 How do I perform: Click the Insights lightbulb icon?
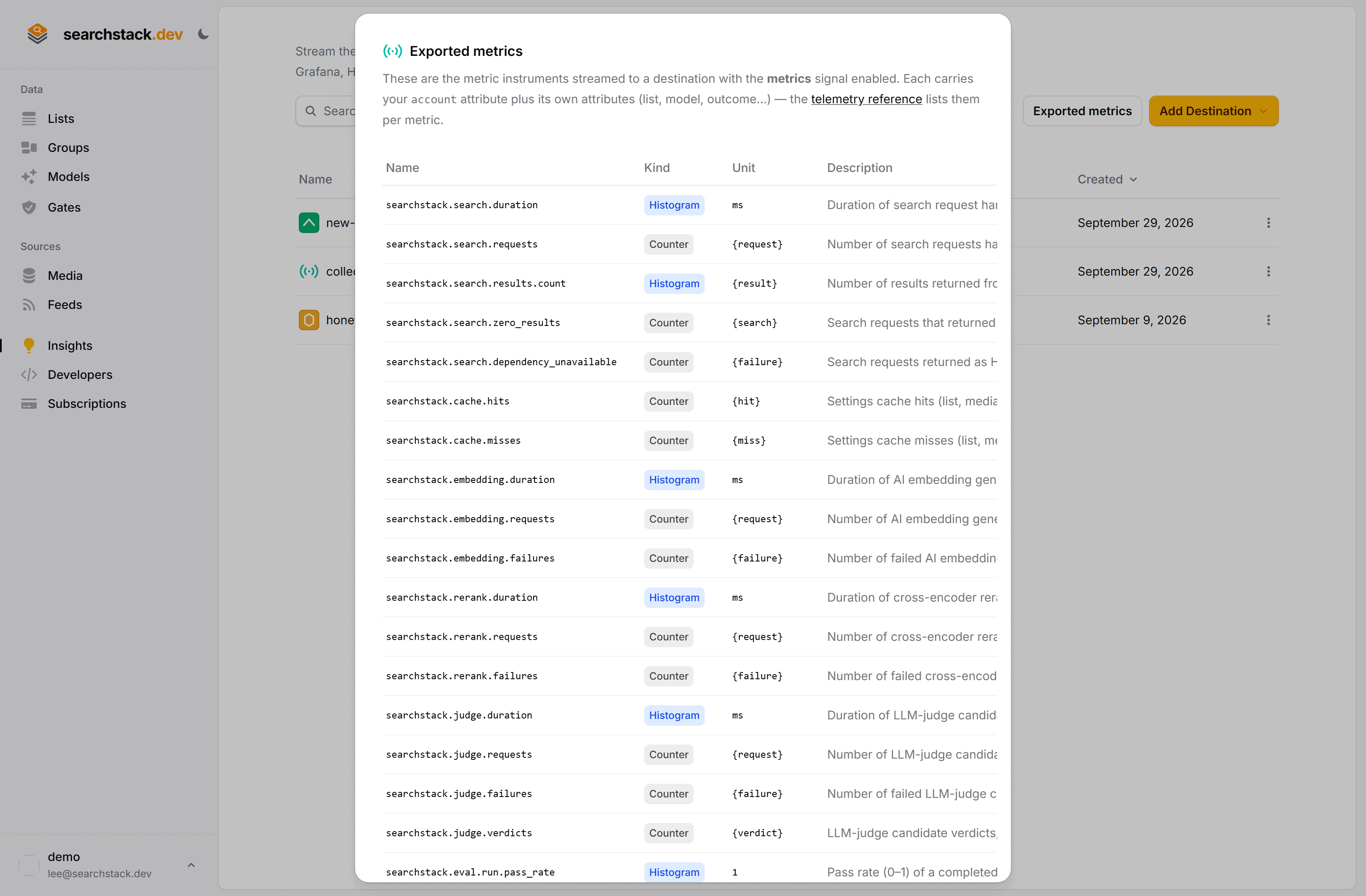(x=29, y=345)
